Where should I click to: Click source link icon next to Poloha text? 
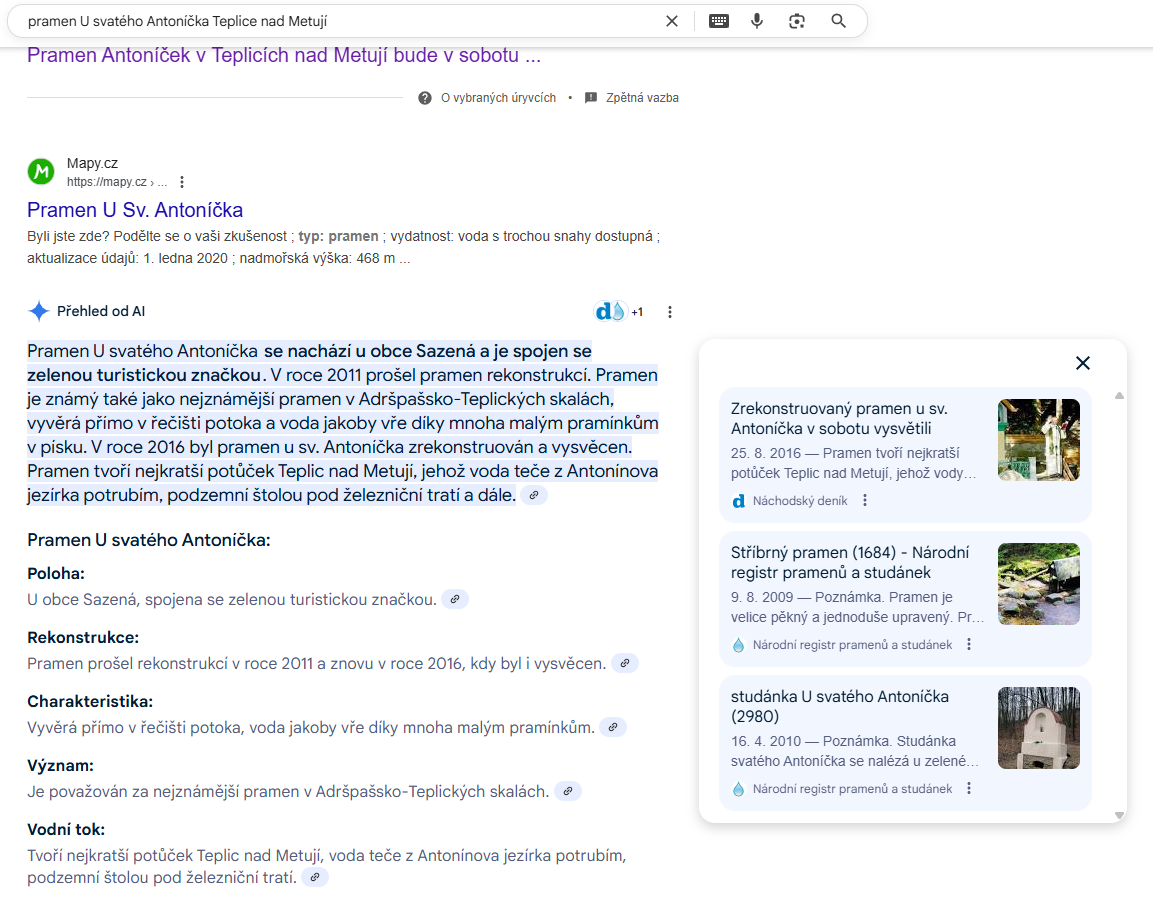coord(454,599)
